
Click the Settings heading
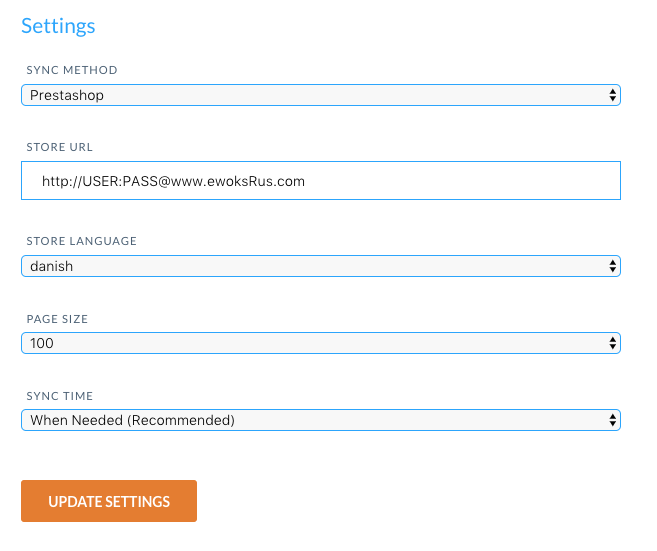click(x=58, y=26)
